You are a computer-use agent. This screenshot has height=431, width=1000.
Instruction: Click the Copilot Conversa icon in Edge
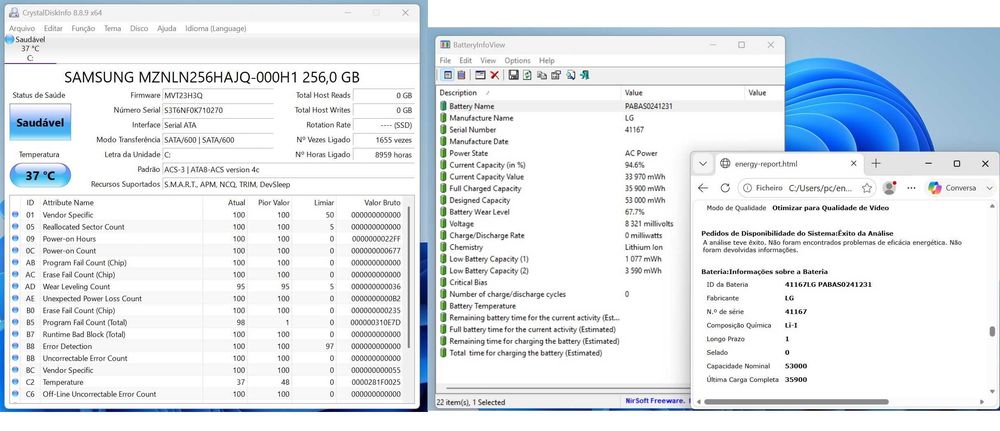(x=934, y=188)
